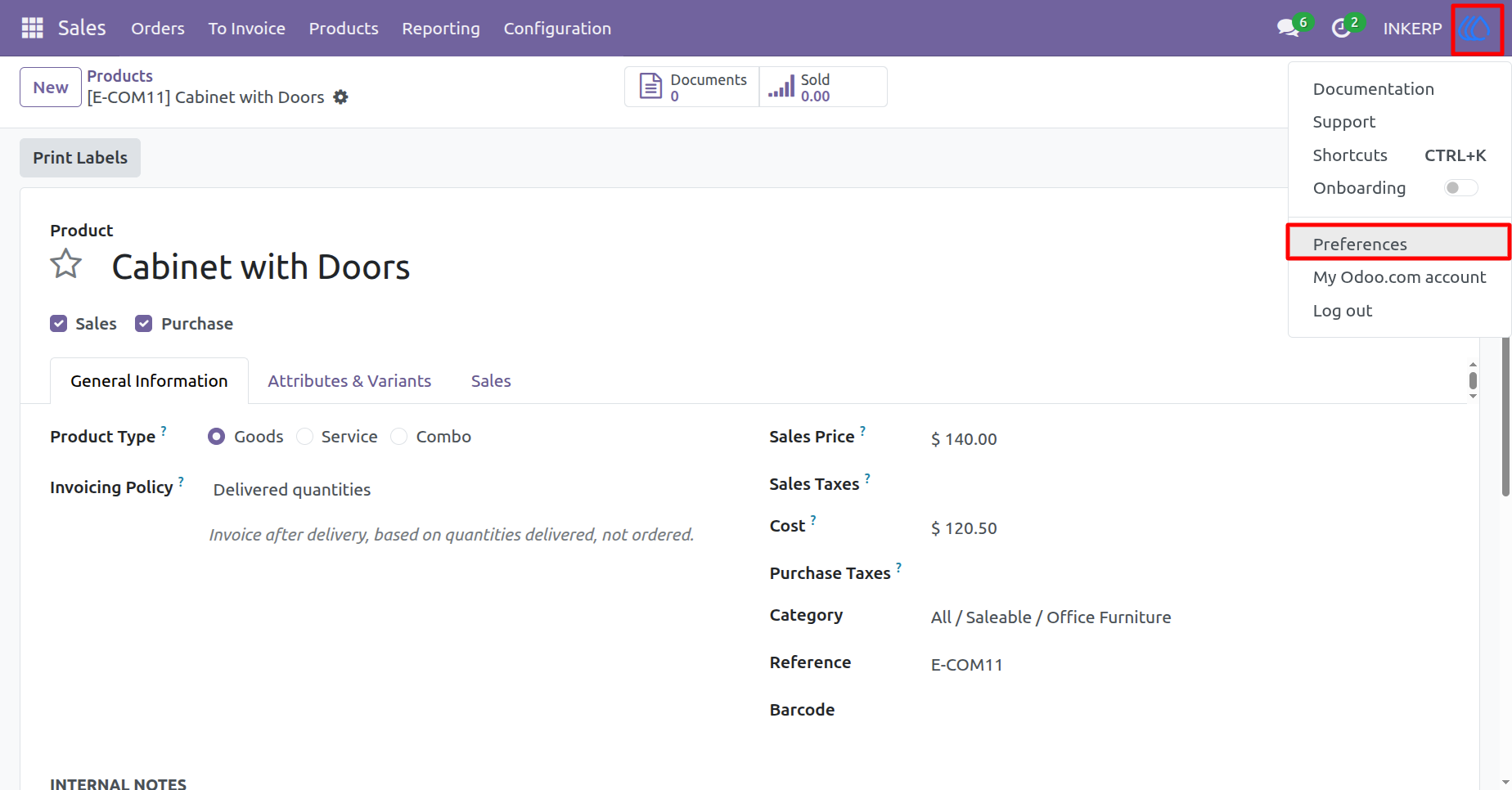The image size is (1512, 790).
Task: Open the To Invoice menu
Action: tap(247, 29)
